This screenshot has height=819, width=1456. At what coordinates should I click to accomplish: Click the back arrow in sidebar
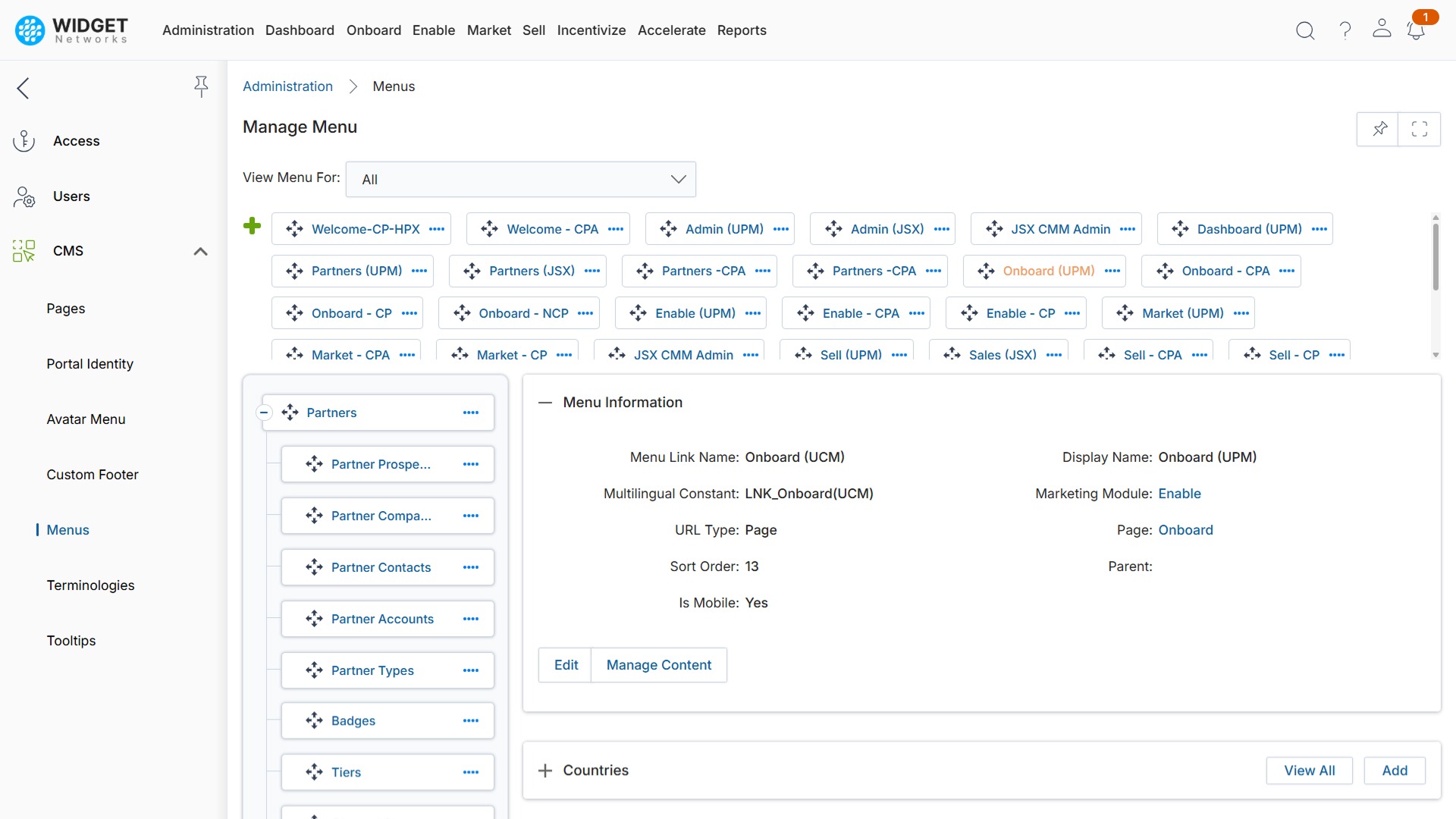pos(24,88)
